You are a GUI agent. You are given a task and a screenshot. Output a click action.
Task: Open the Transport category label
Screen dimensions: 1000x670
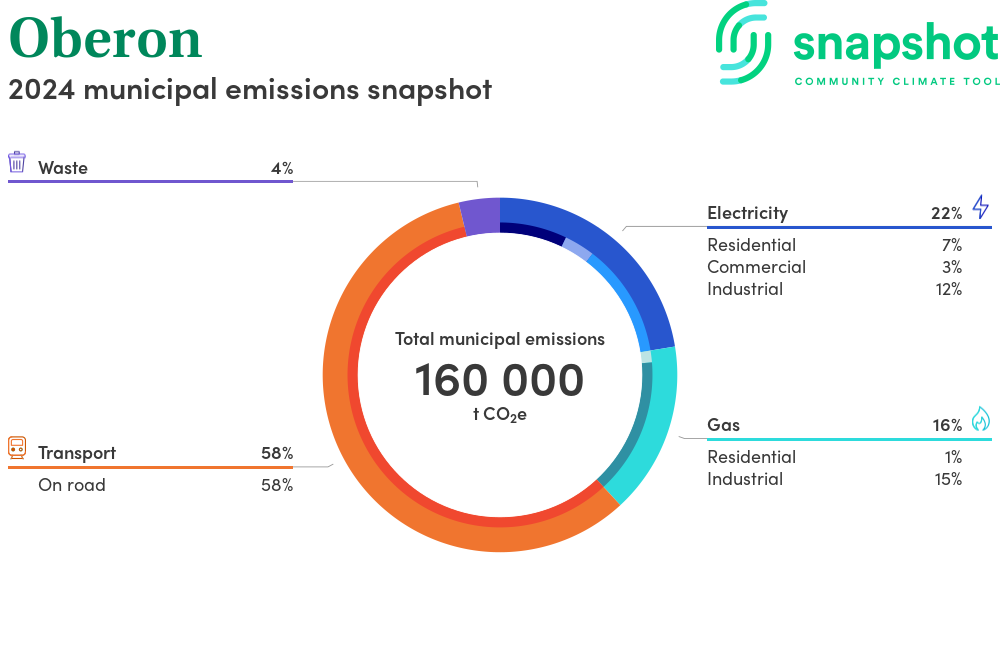pos(77,453)
